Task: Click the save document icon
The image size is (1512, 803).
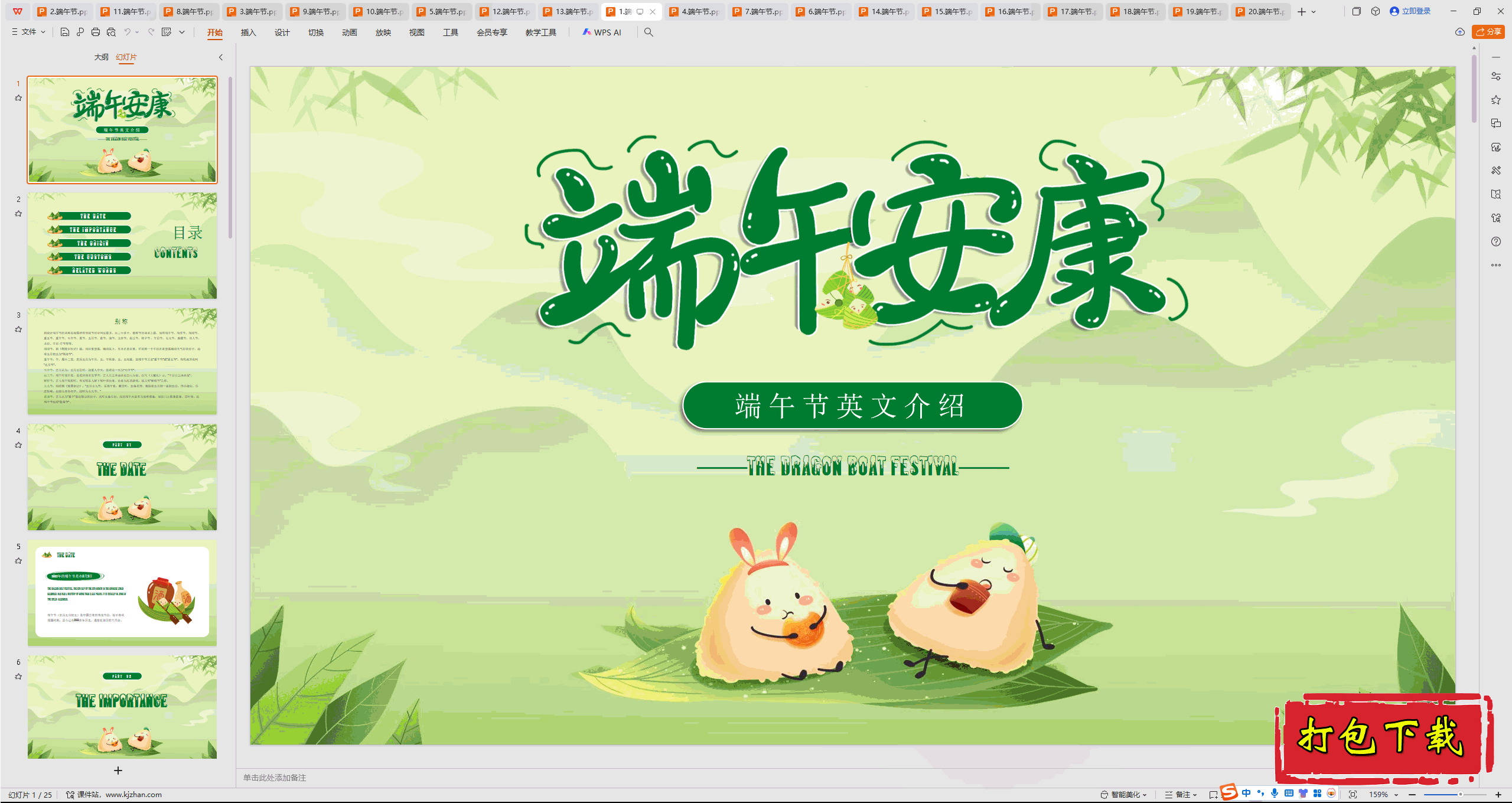Action: [x=65, y=32]
